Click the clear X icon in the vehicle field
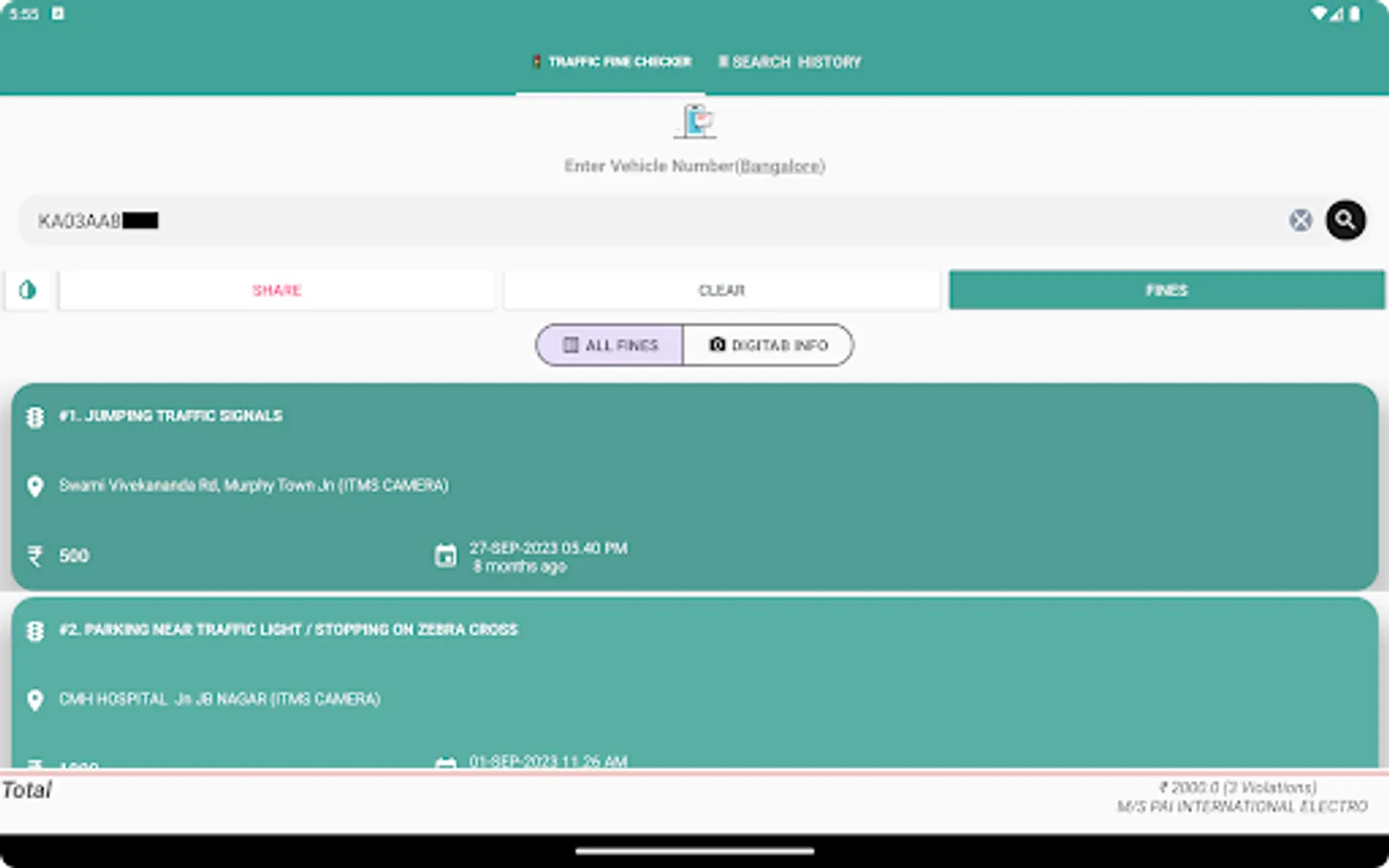1389x868 pixels. coord(1299,220)
